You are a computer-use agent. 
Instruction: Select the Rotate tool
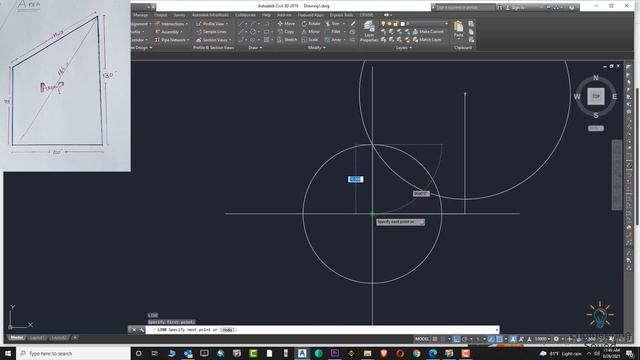(x=311, y=24)
